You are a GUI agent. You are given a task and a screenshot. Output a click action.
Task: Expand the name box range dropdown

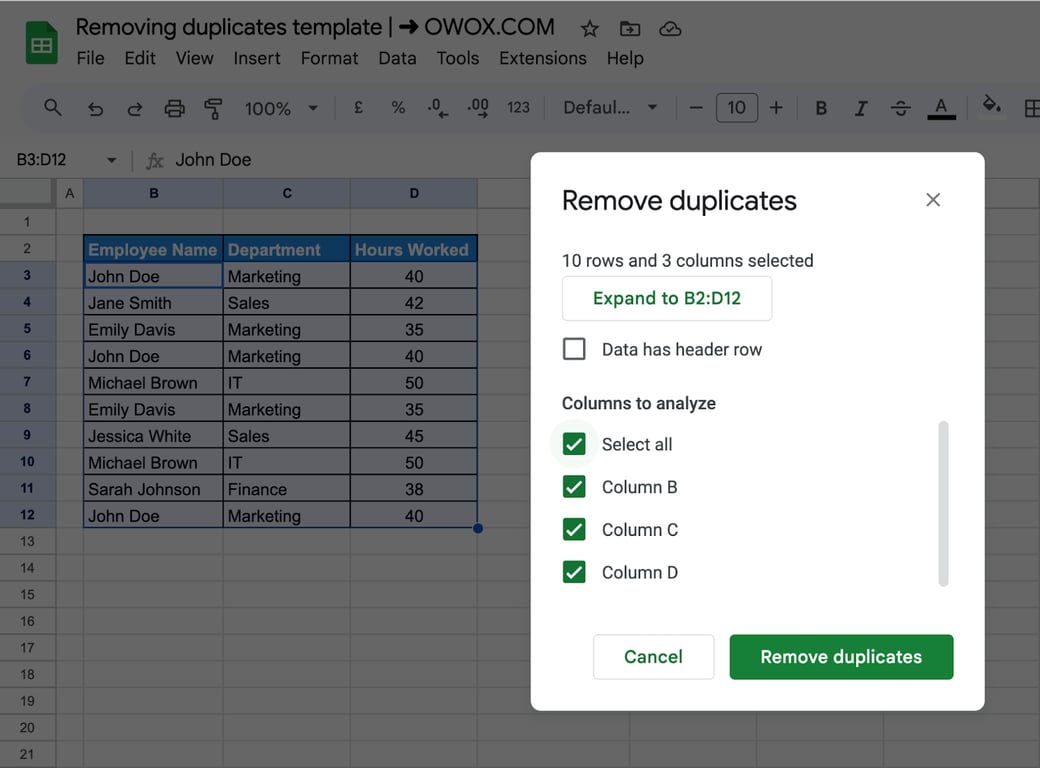point(111,160)
